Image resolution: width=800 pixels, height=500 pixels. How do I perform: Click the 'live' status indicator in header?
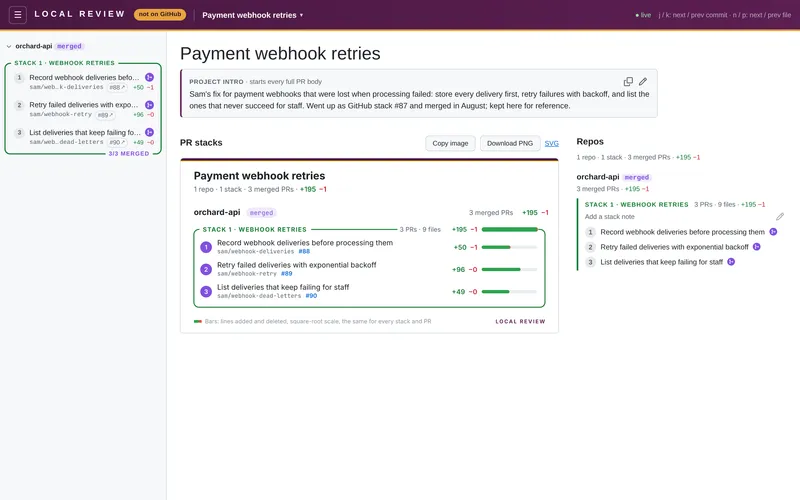pyautogui.click(x=643, y=15)
